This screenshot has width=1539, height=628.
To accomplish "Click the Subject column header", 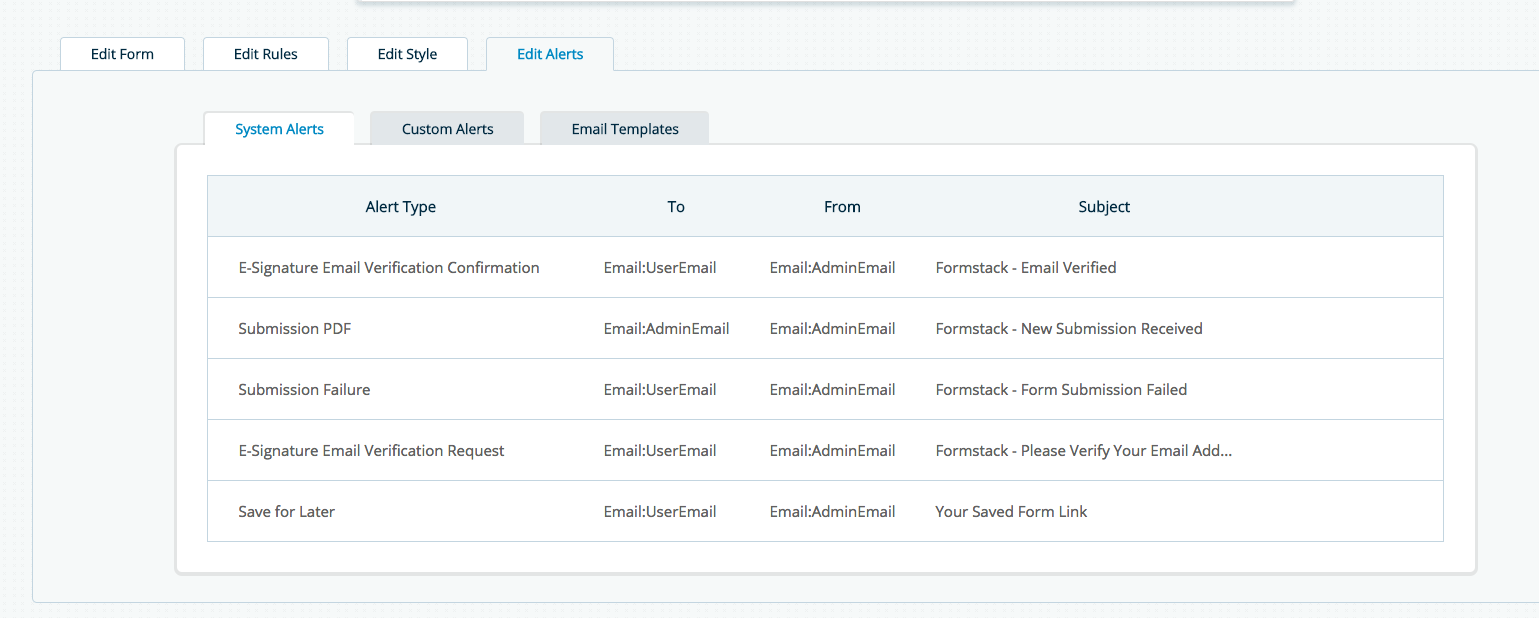I will click(1104, 207).
